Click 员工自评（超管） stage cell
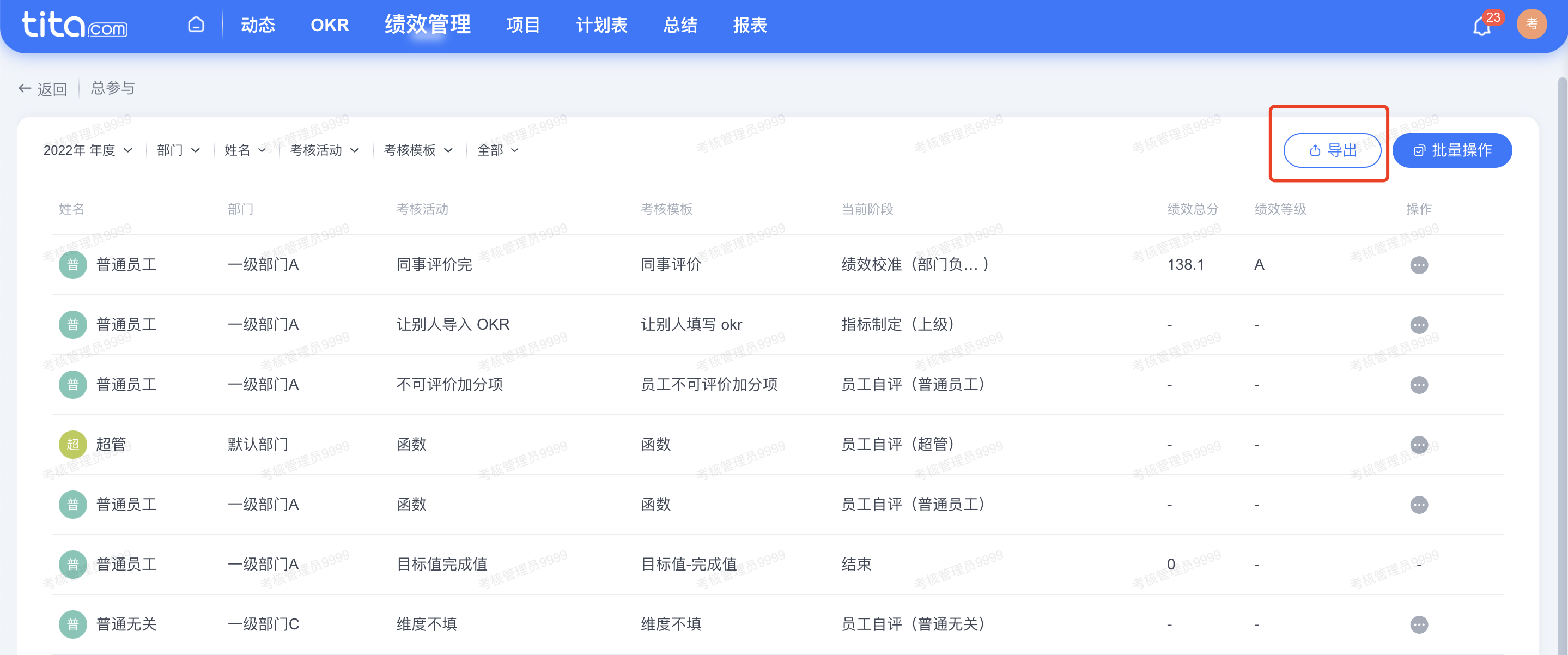The height and width of the screenshot is (655, 1568). coord(897,444)
